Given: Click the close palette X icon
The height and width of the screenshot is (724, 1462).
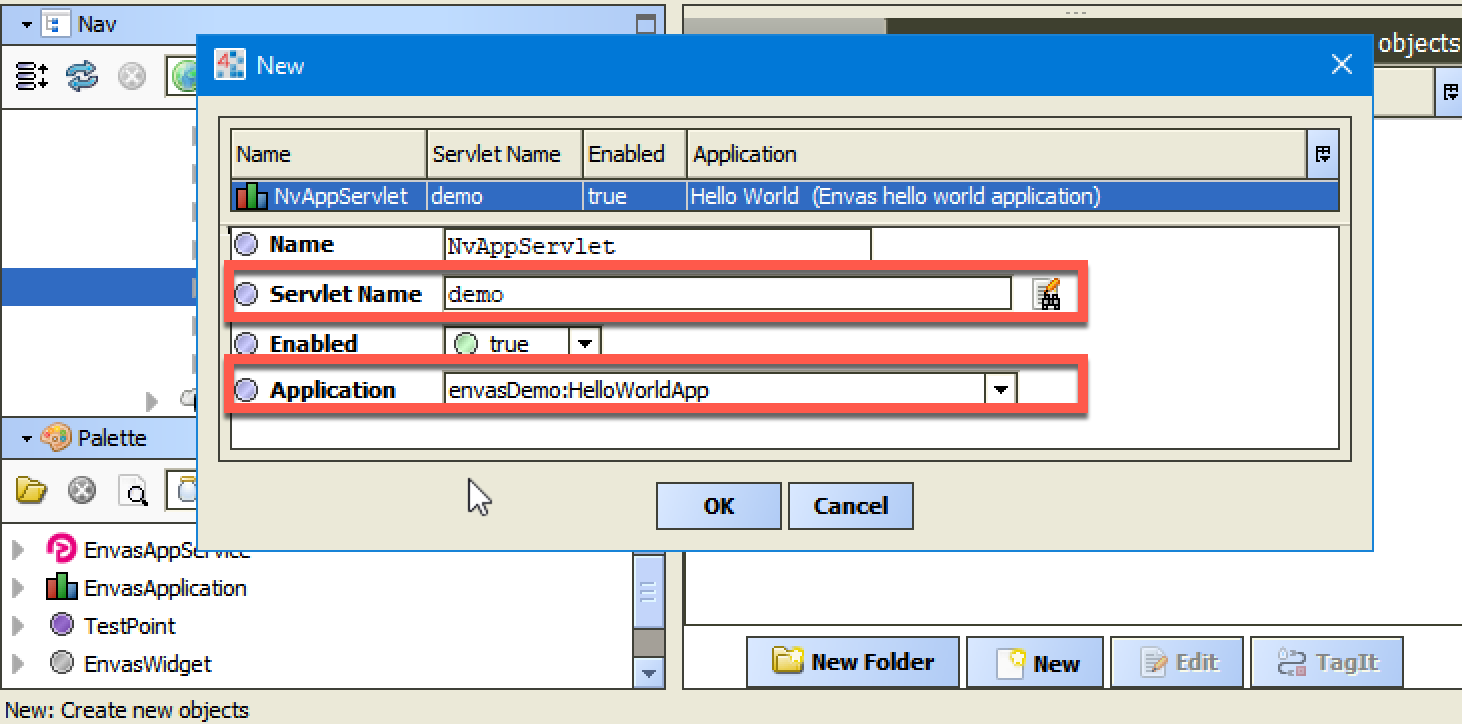Looking at the screenshot, I should [x=82, y=490].
